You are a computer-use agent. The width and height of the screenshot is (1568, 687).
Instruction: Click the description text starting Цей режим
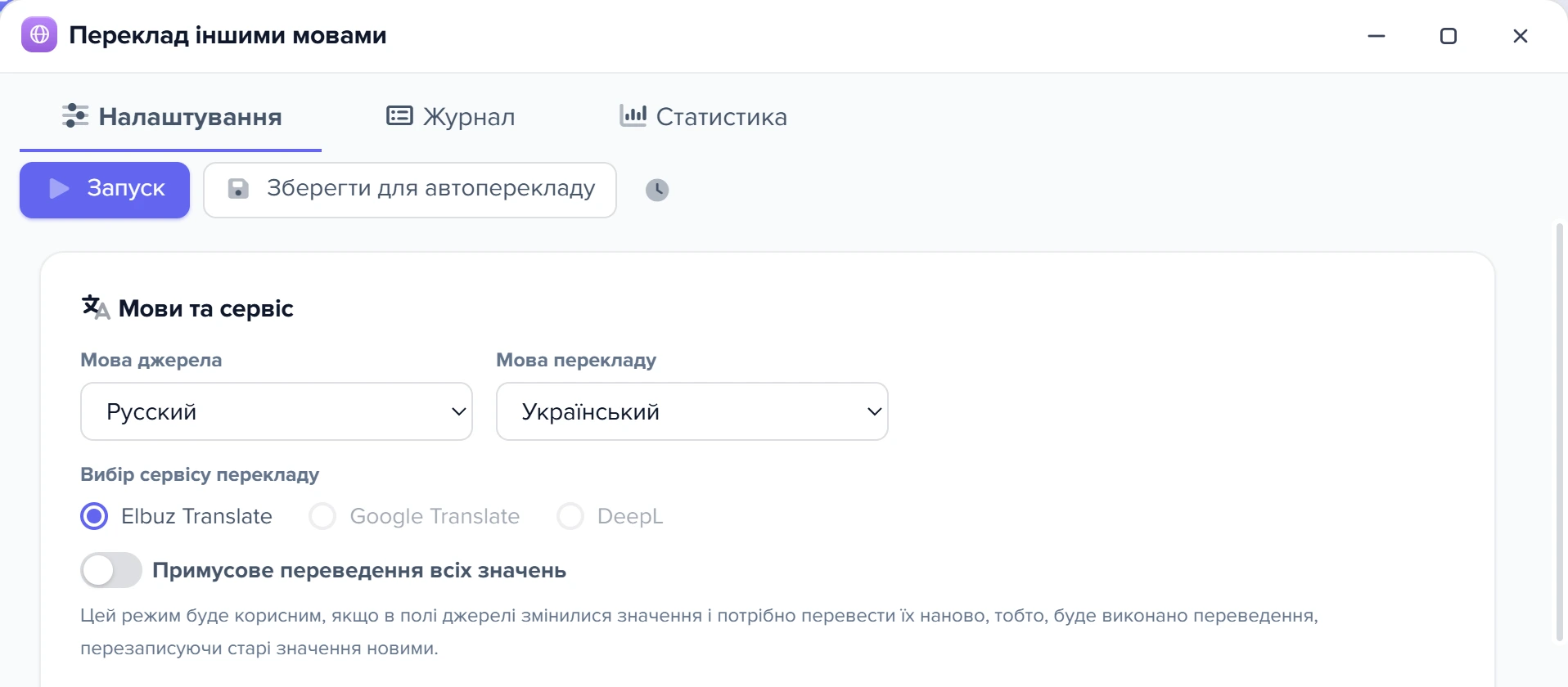point(700,631)
